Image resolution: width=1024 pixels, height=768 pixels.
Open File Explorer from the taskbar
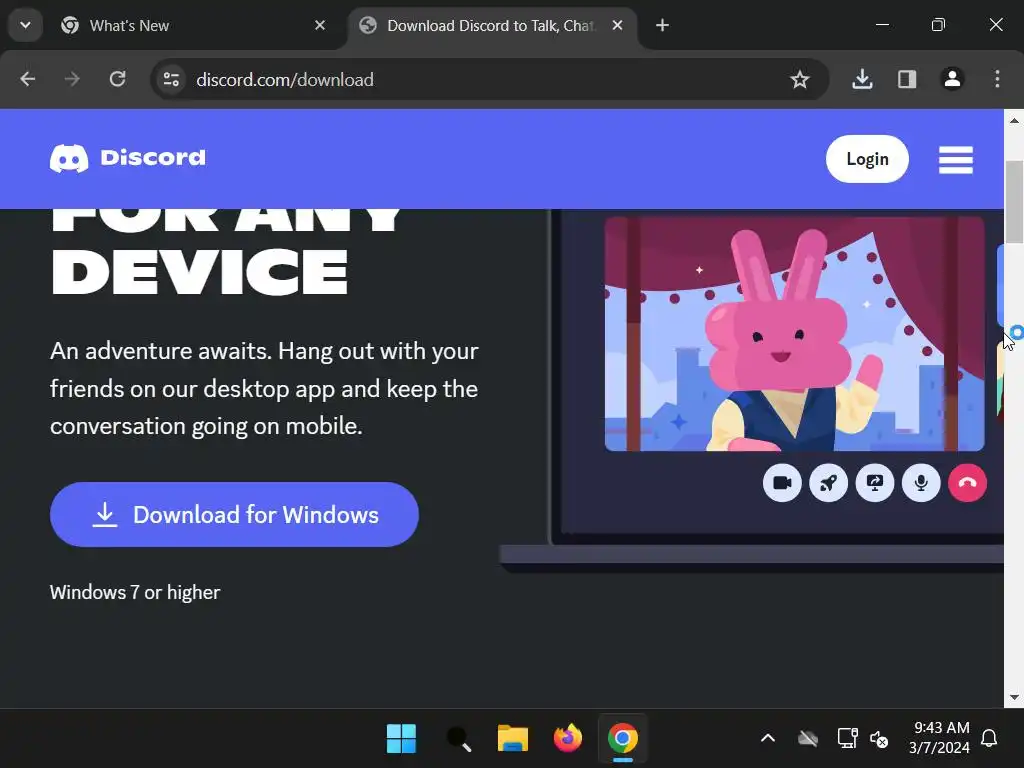coord(513,739)
